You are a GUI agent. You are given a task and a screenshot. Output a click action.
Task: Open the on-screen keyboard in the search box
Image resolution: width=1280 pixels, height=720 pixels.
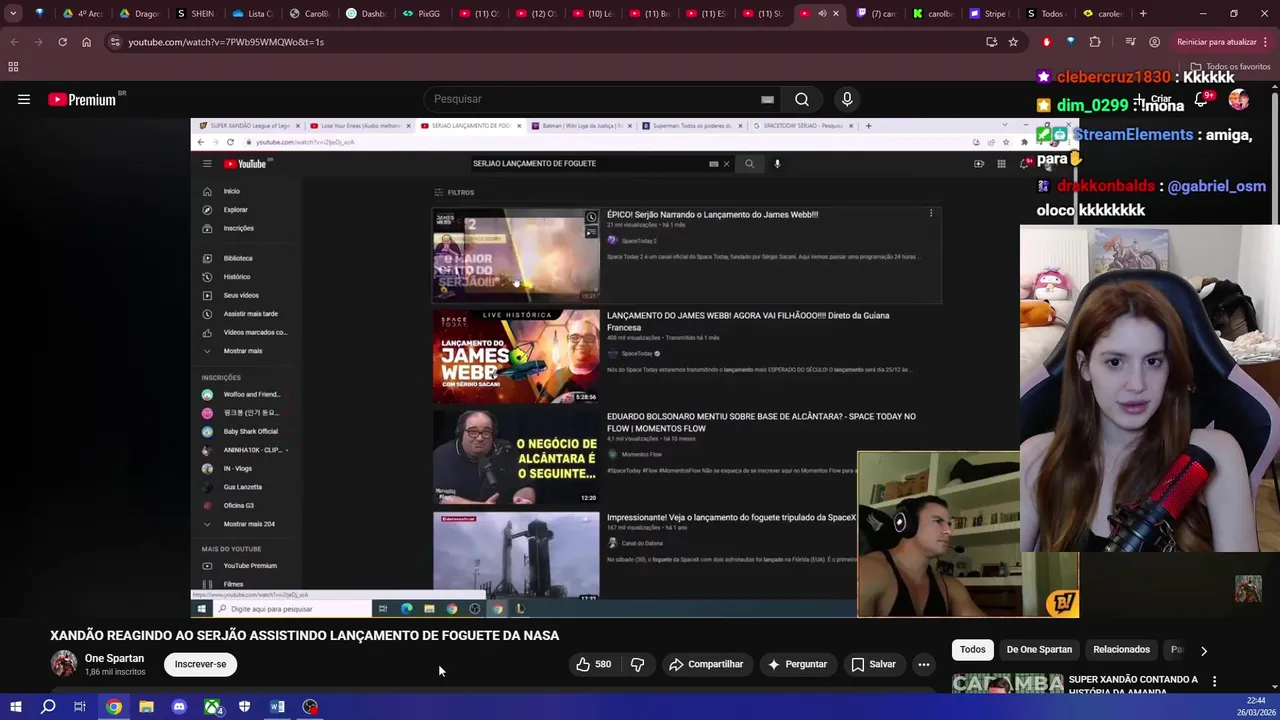coord(767,99)
